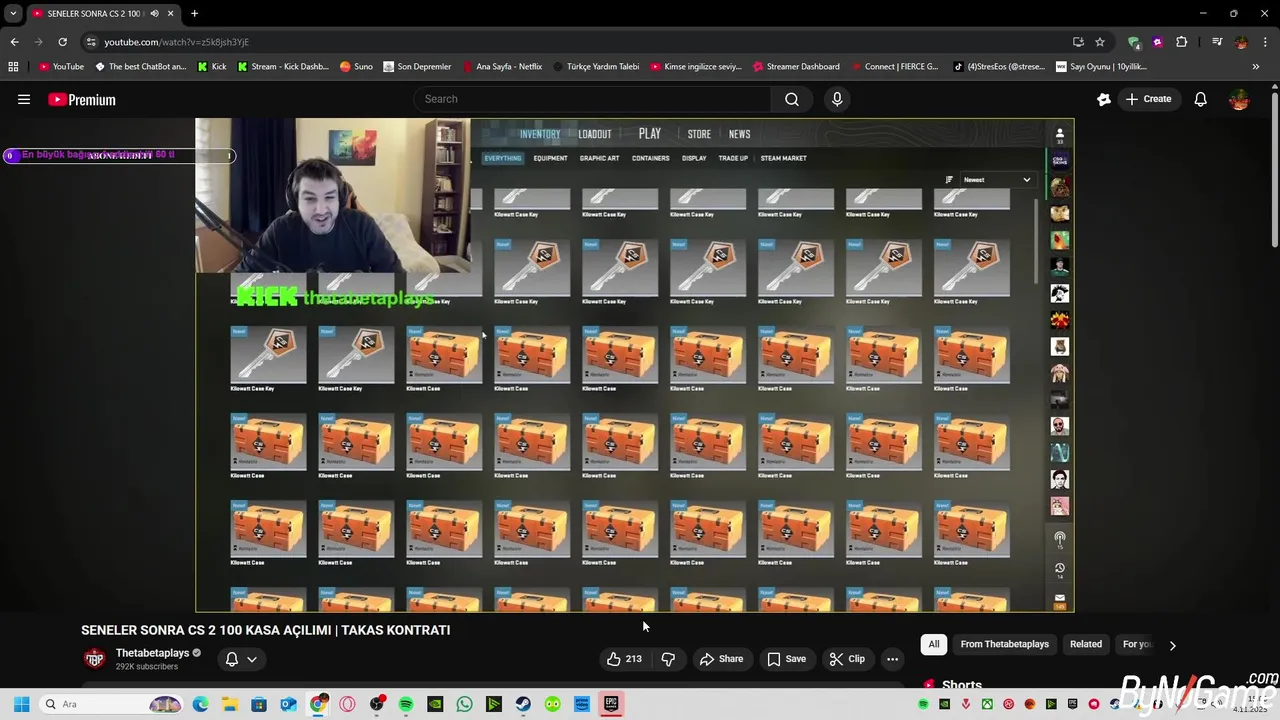The width and height of the screenshot is (1280, 720).
Task: Like the video with the 213 thumbs-up
Action: click(624, 659)
